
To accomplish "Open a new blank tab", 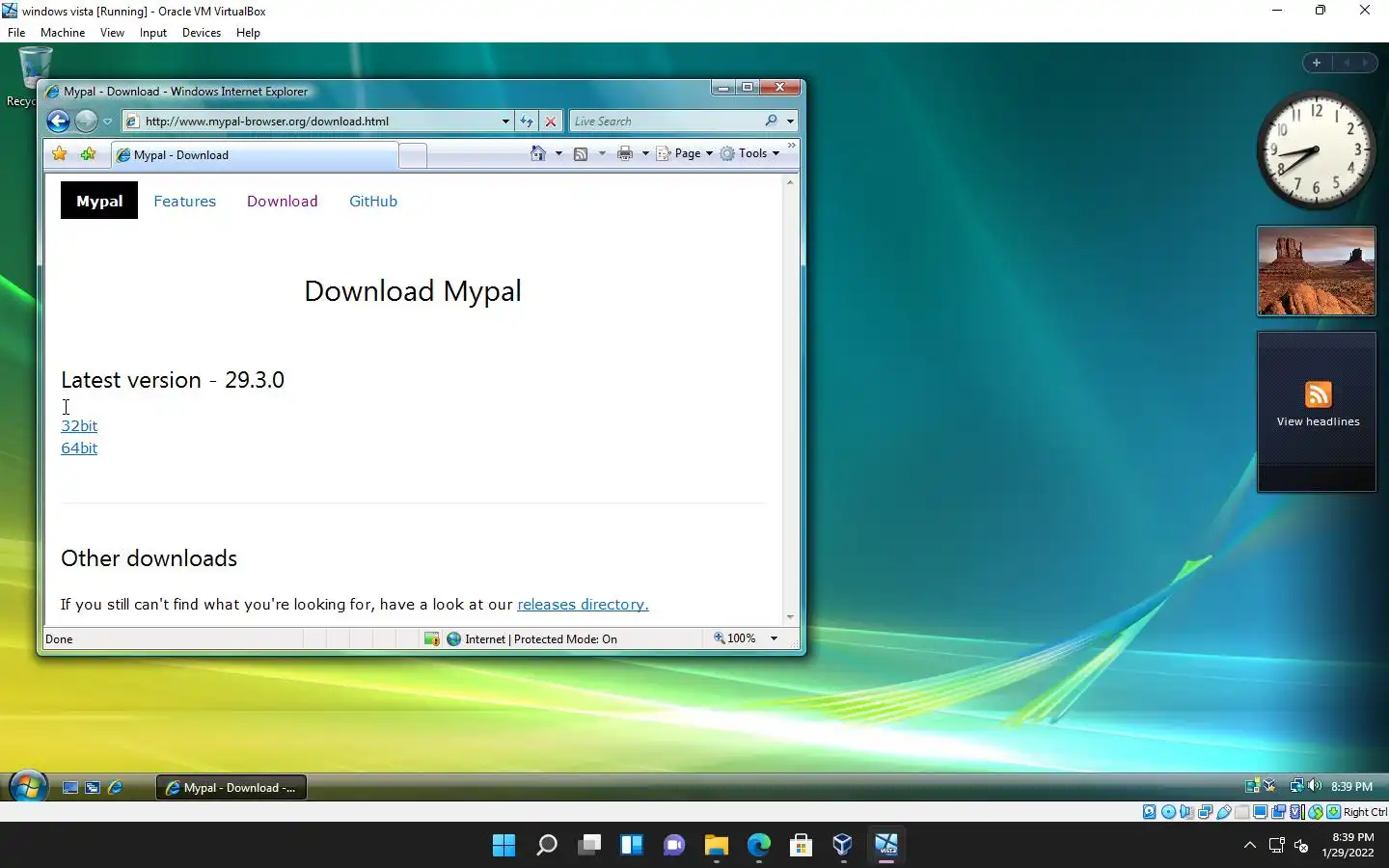I will (413, 155).
